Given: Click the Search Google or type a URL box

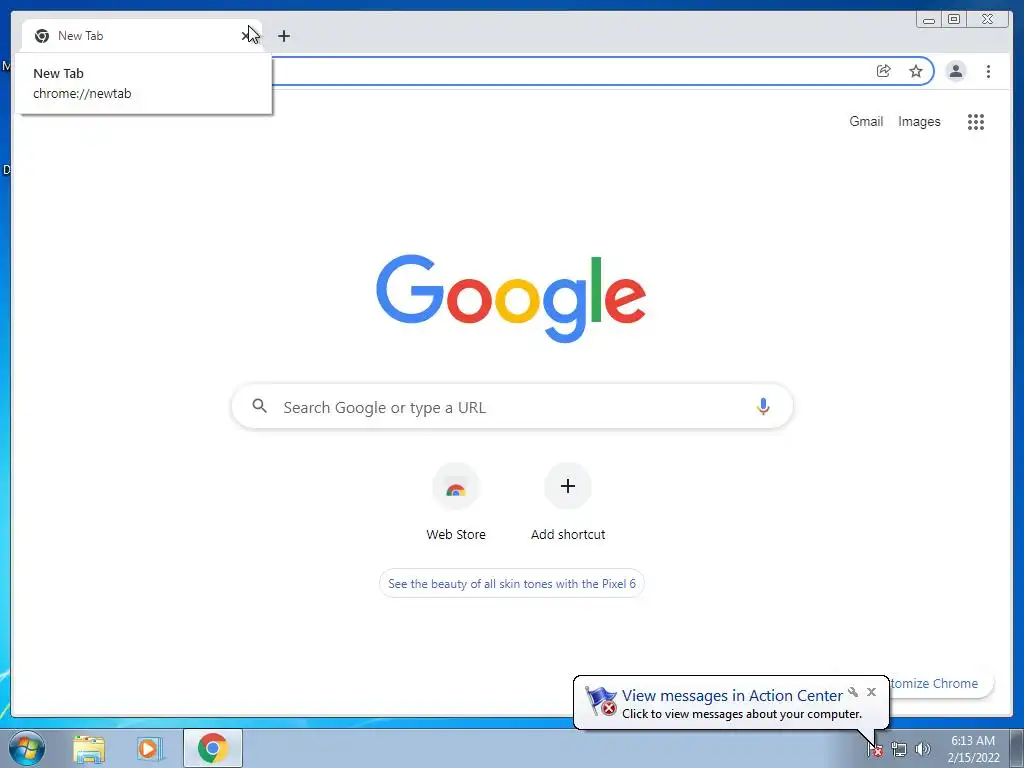Looking at the screenshot, I should 512,406.
